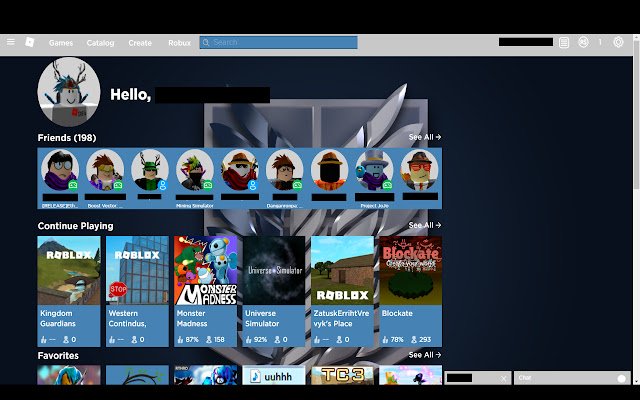Screen dimensions: 640x400
Task: Click the scrollbar up arrow
Action: [x=636, y=37]
